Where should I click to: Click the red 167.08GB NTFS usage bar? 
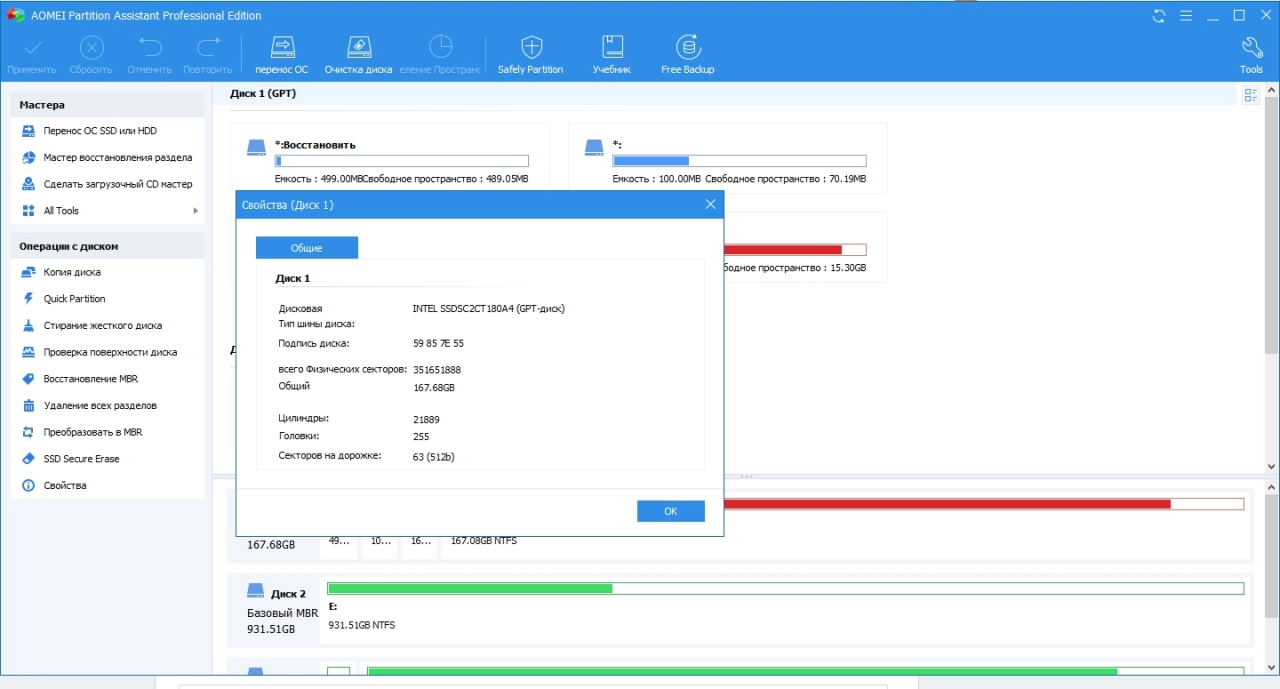tap(983, 504)
